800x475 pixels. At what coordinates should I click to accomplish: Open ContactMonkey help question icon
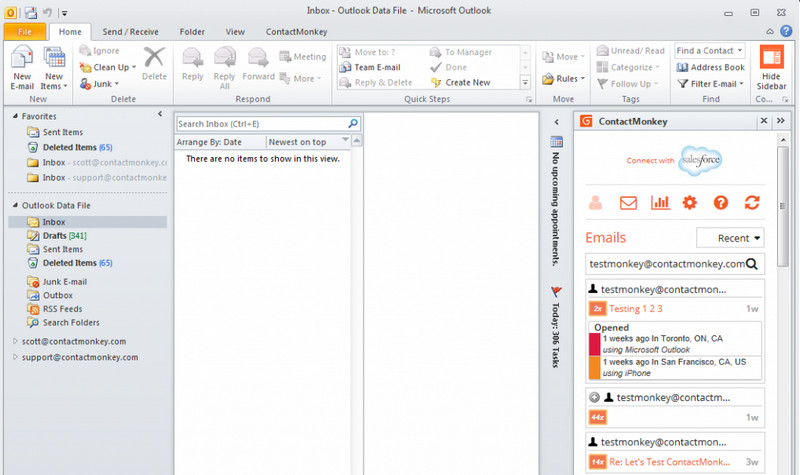(720, 203)
